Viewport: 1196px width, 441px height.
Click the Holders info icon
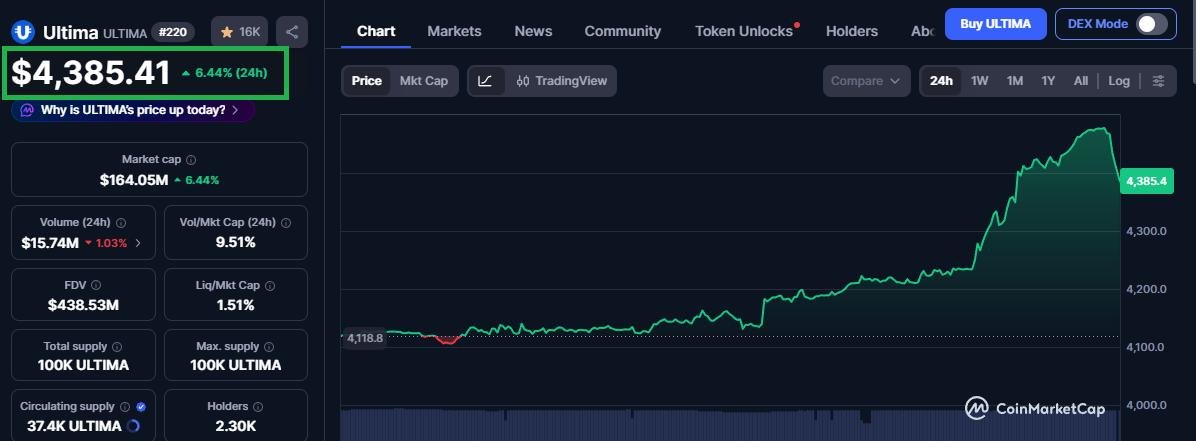click(x=258, y=407)
